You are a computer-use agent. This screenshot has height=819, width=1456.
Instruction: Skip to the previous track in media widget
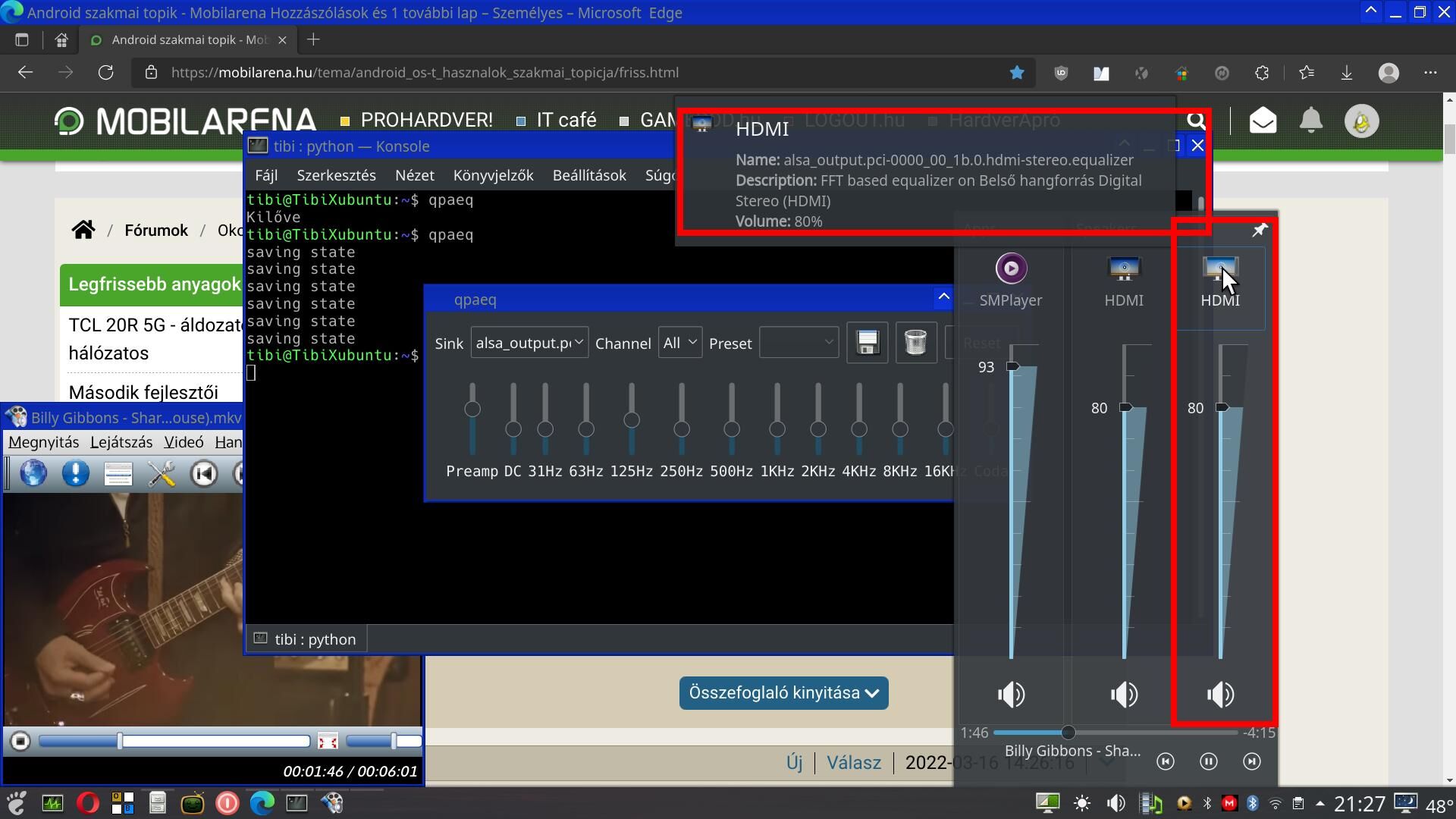1166,761
